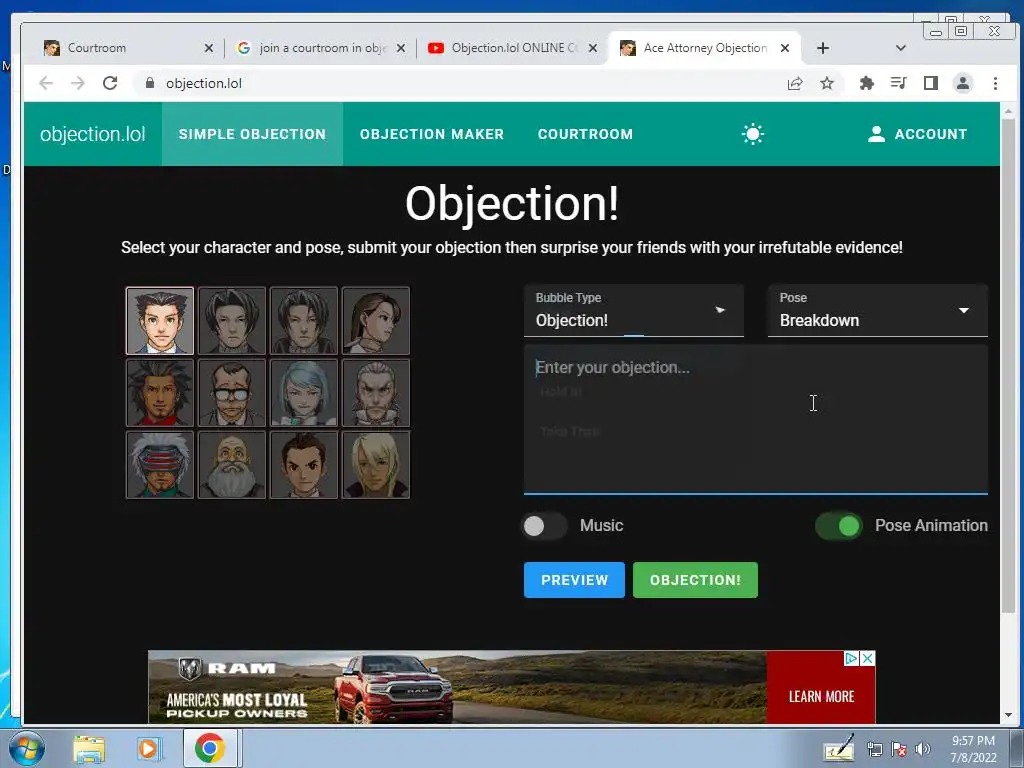Viewport: 1024px width, 768px height.
Task: Go to the Courtroom section
Action: (x=585, y=134)
